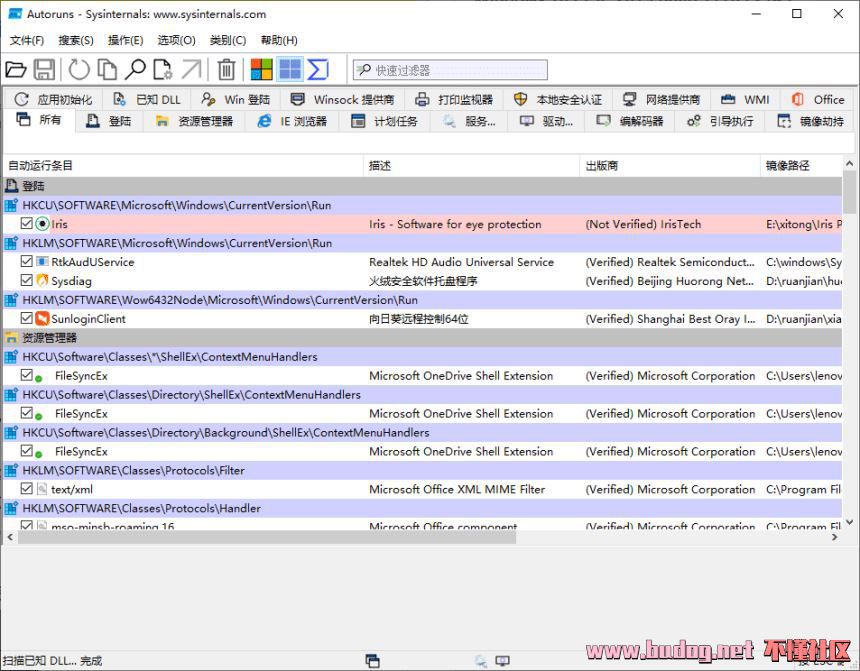The height and width of the screenshot is (671, 860).
Task: Disable the RtkAudUService entry checkbox
Action: tap(27, 262)
